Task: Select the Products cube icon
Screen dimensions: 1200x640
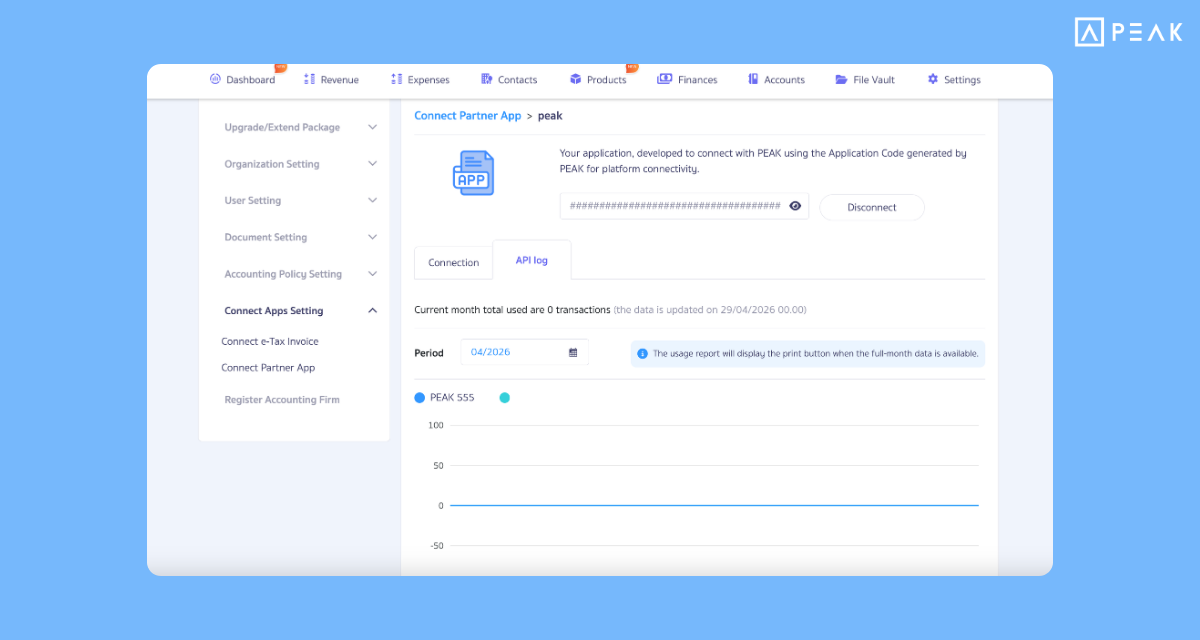Action: click(574, 78)
